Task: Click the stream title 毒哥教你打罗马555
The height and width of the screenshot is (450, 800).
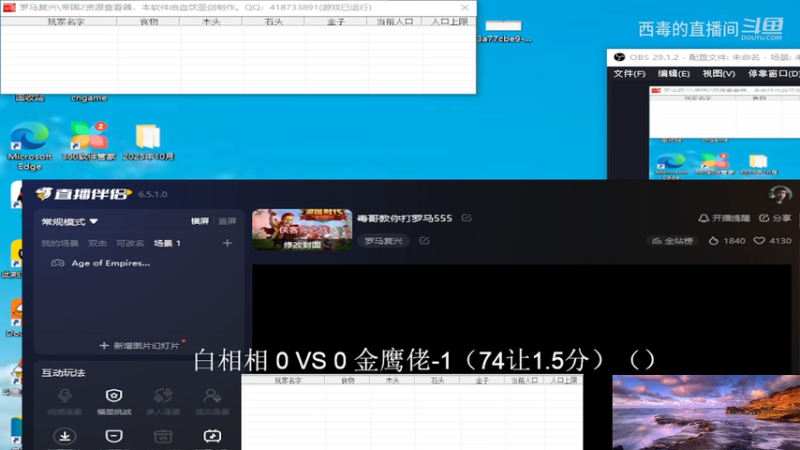Action: click(405, 218)
